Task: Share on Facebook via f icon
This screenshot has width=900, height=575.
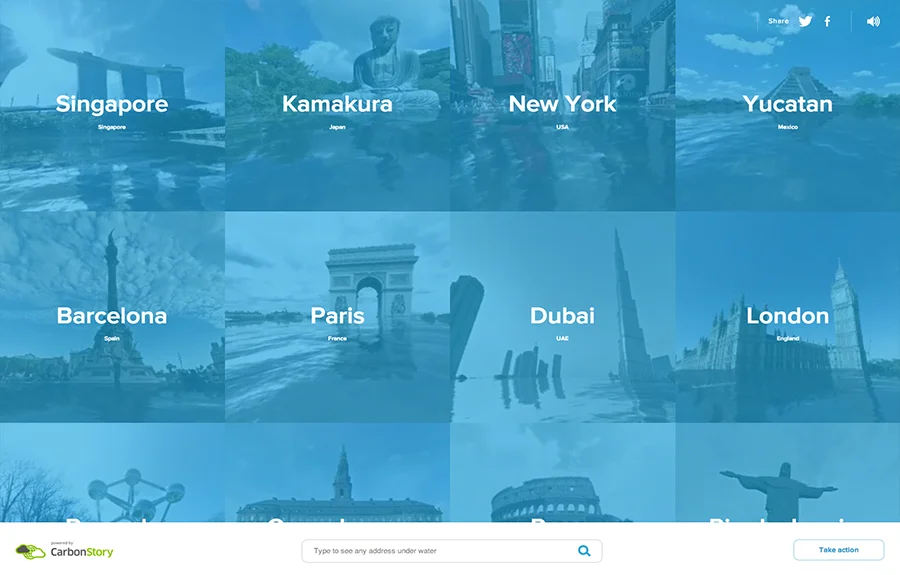Action: (x=827, y=21)
